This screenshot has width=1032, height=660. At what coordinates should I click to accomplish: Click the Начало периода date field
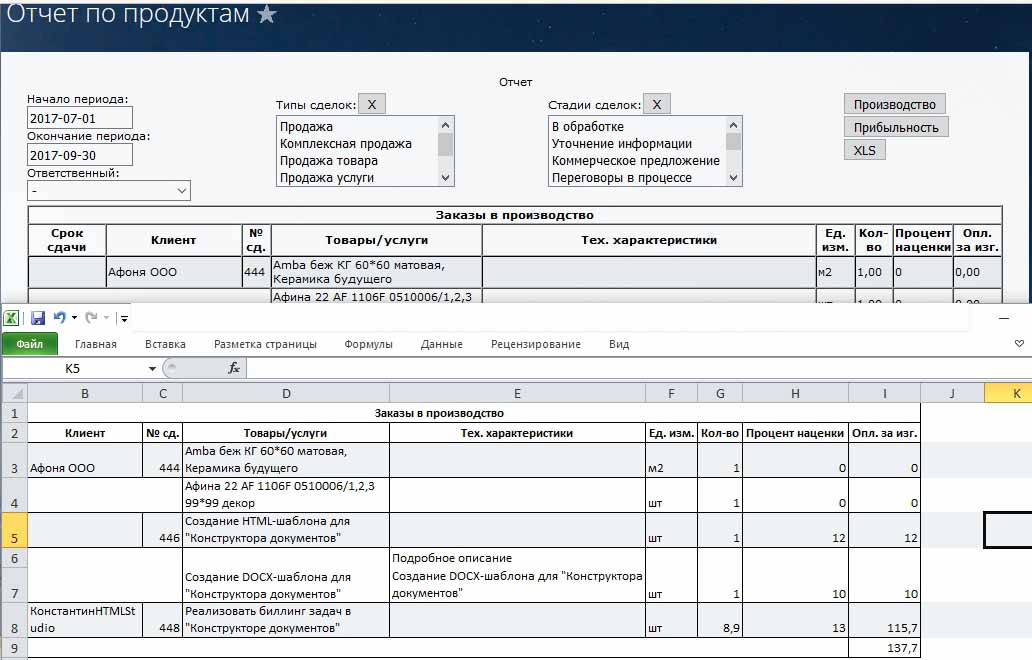(x=79, y=118)
